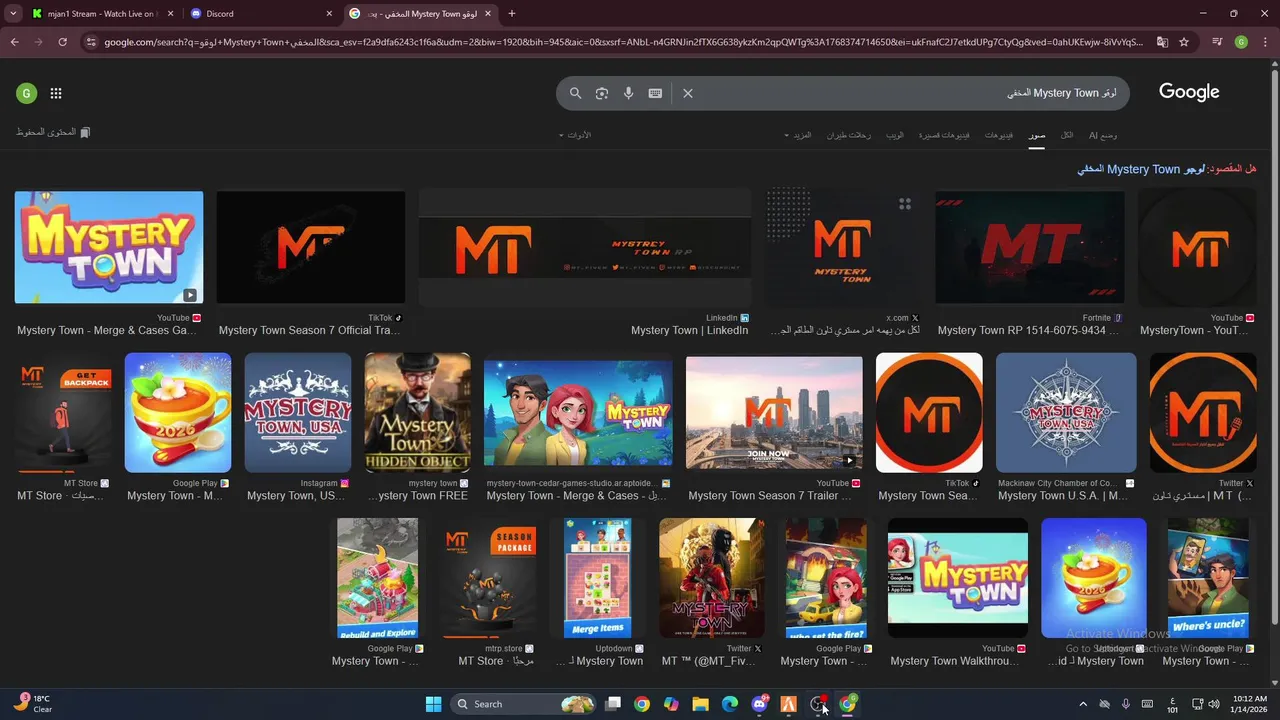Open MT Store Get Backpack thumbnail

[x=63, y=412]
